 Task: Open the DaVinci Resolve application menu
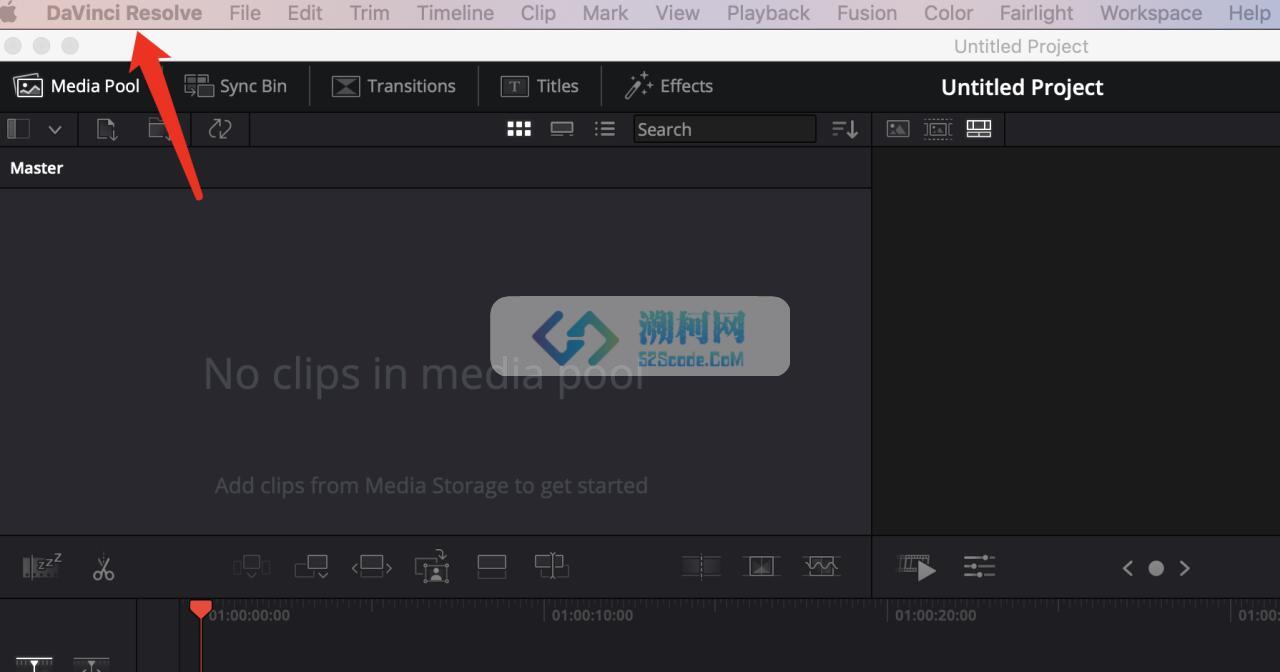(x=124, y=13)
